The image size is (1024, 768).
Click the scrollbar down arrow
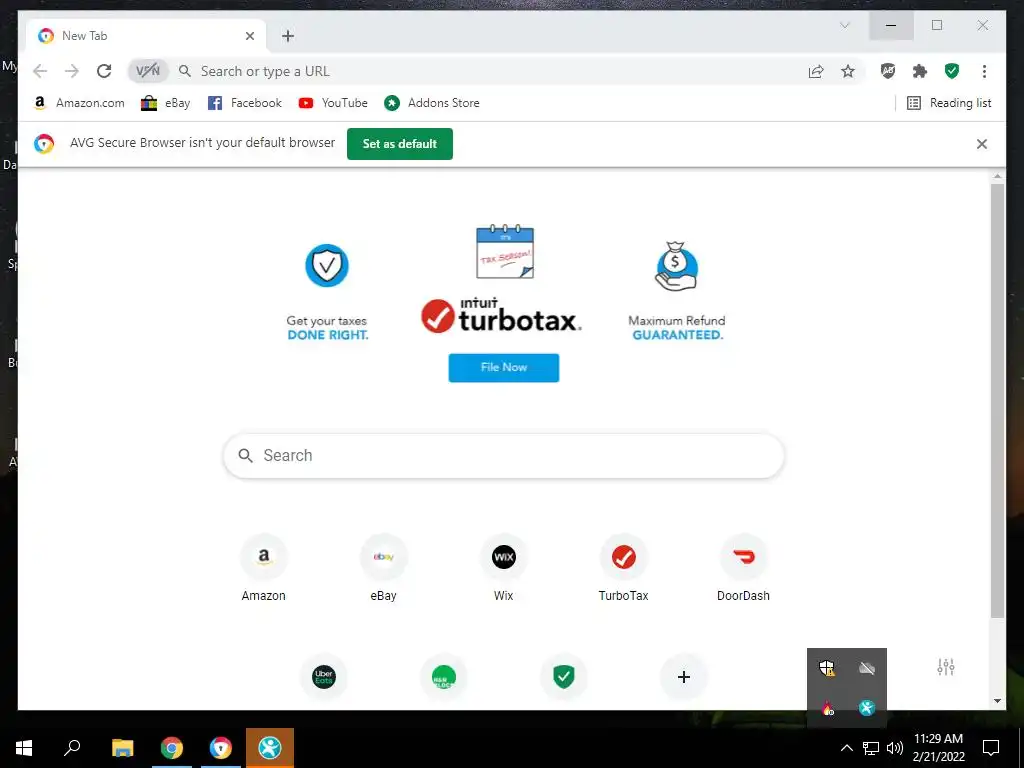(x=997, y=701)
